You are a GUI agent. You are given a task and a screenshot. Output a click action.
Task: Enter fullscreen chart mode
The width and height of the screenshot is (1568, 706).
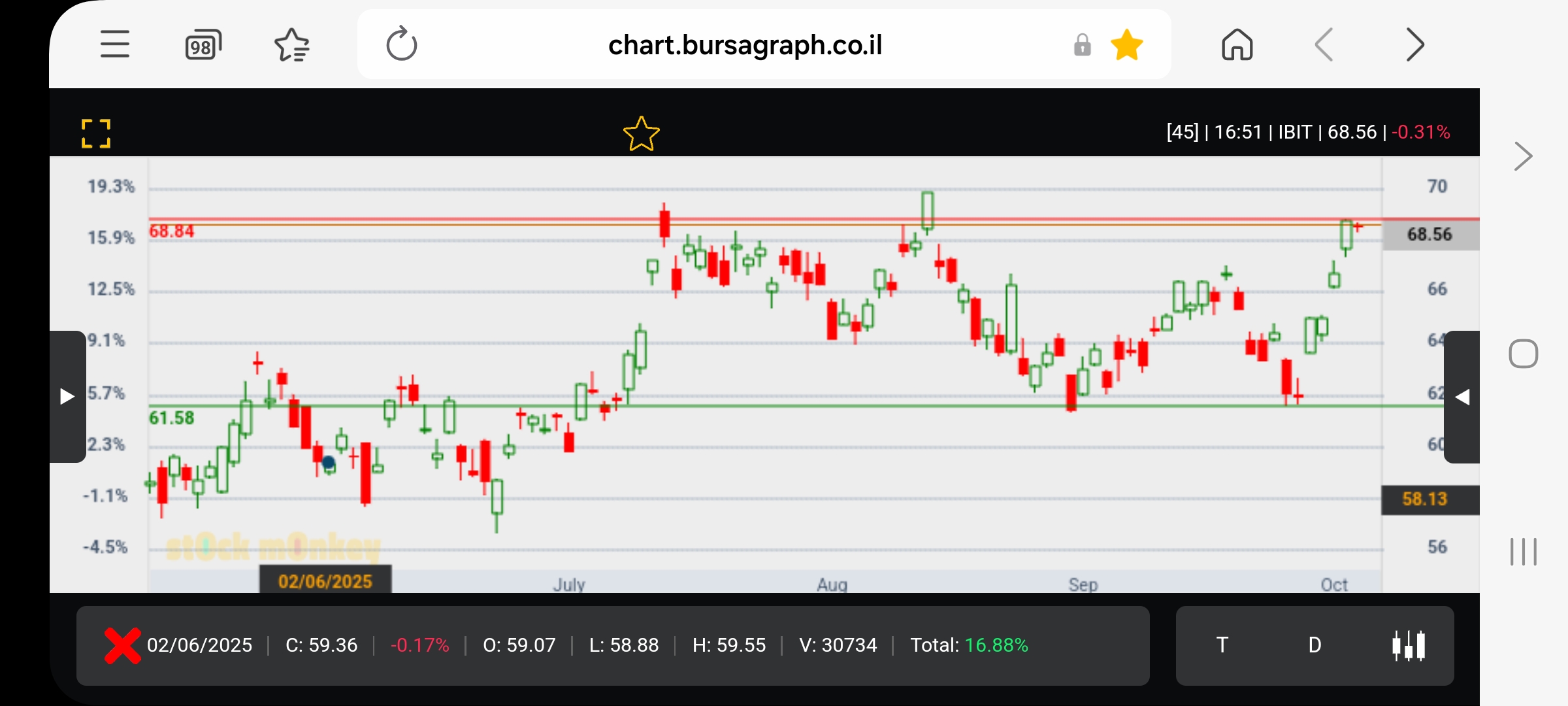pos(96,133)
